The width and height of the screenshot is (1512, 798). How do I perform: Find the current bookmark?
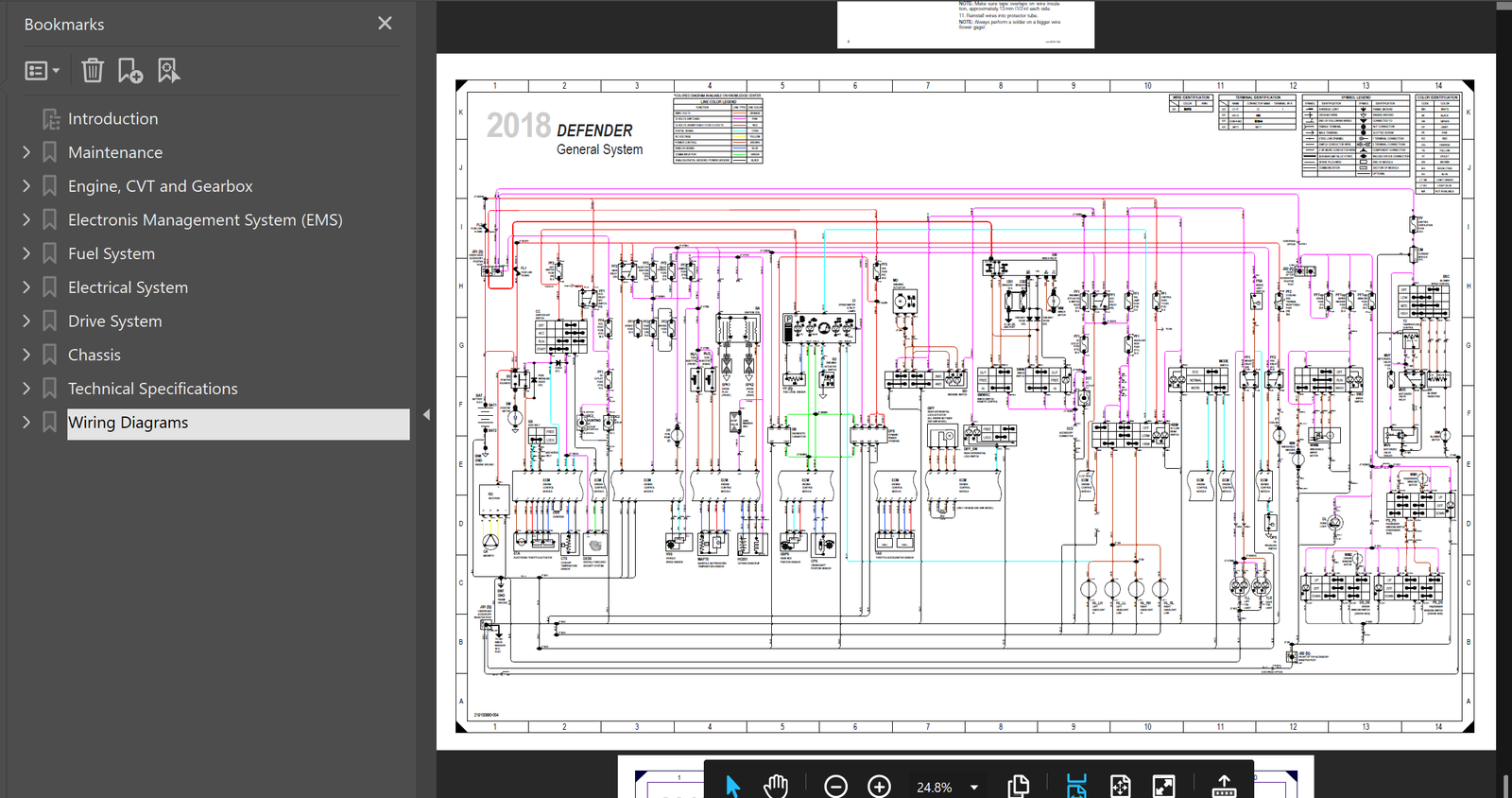(168, 71)
